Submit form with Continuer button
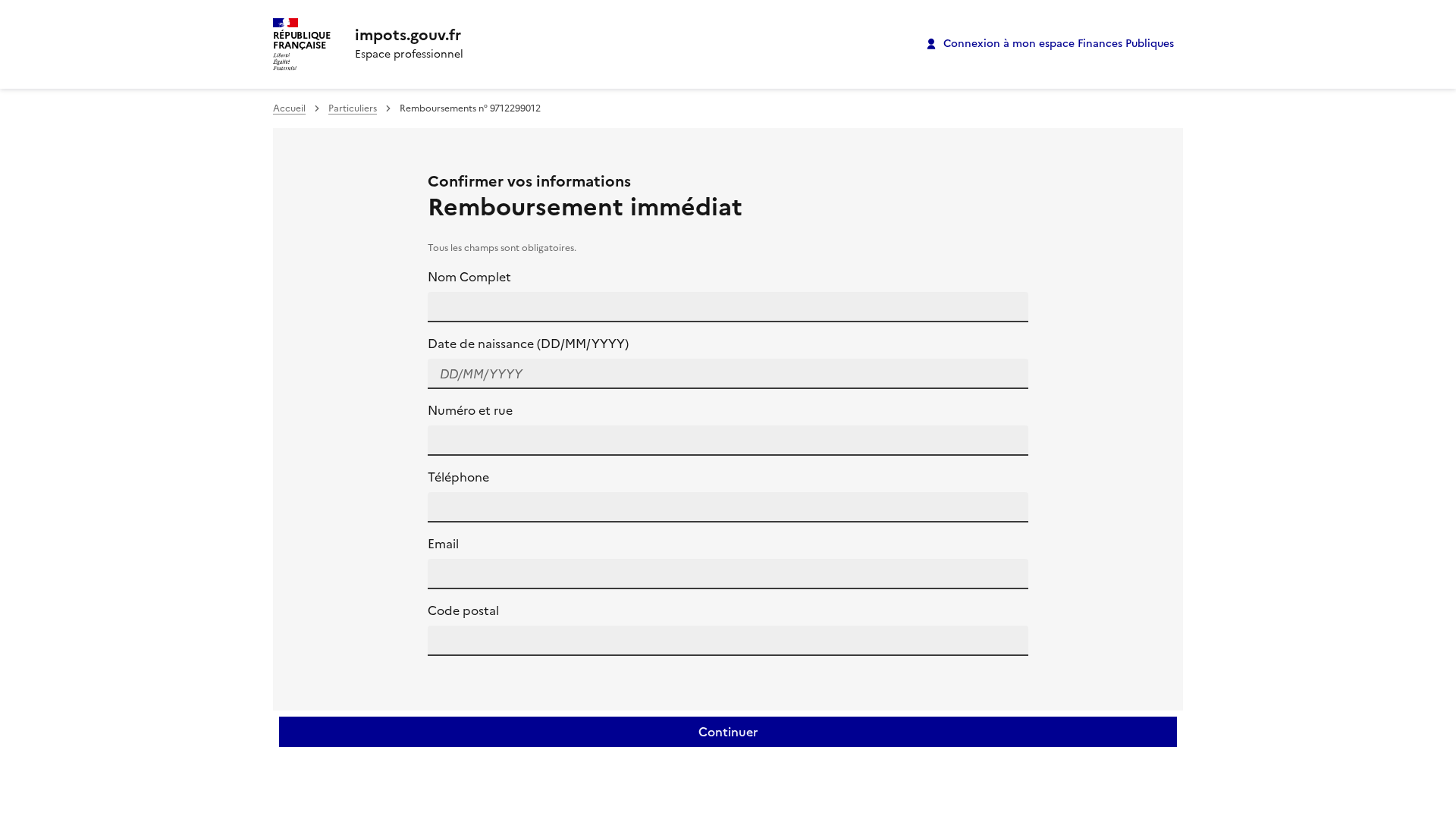The image size is (1456, 819). coord(728,732)
